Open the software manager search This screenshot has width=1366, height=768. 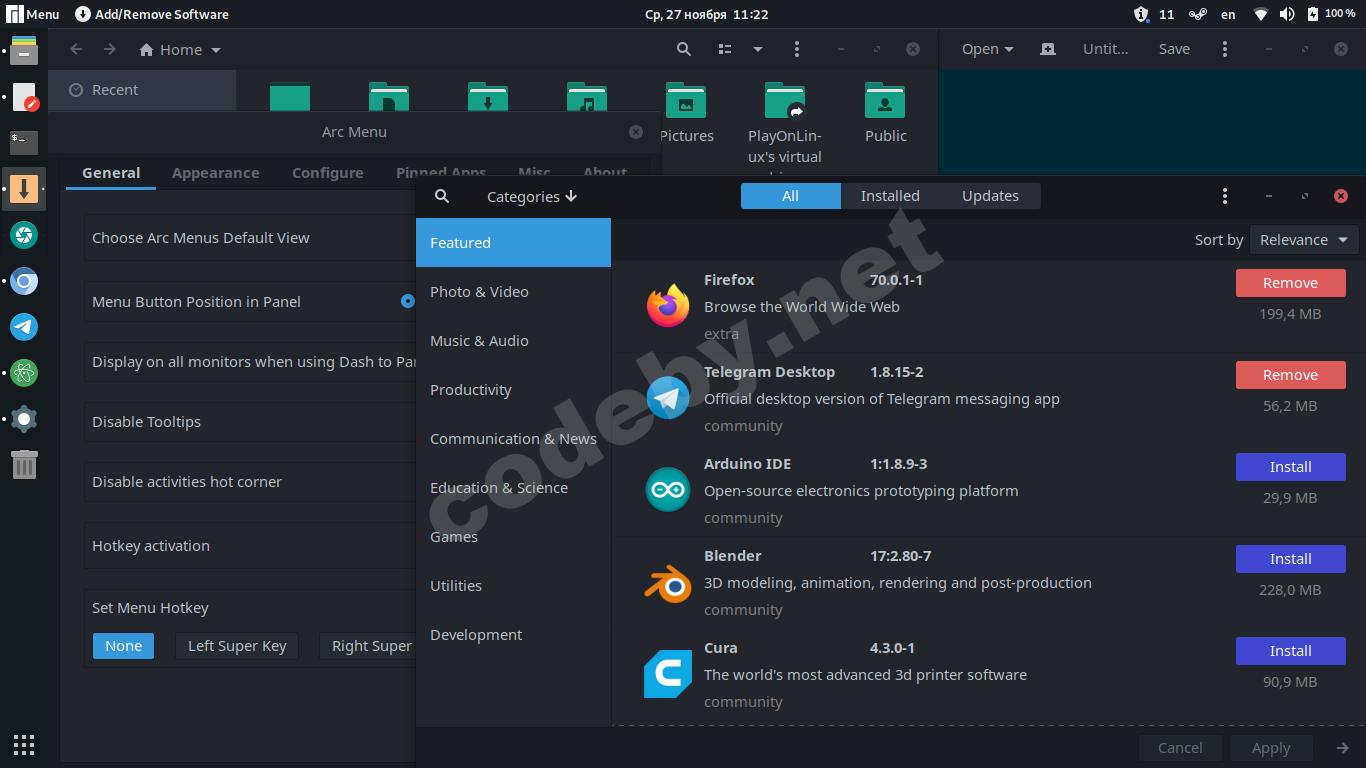coord(442,196)
